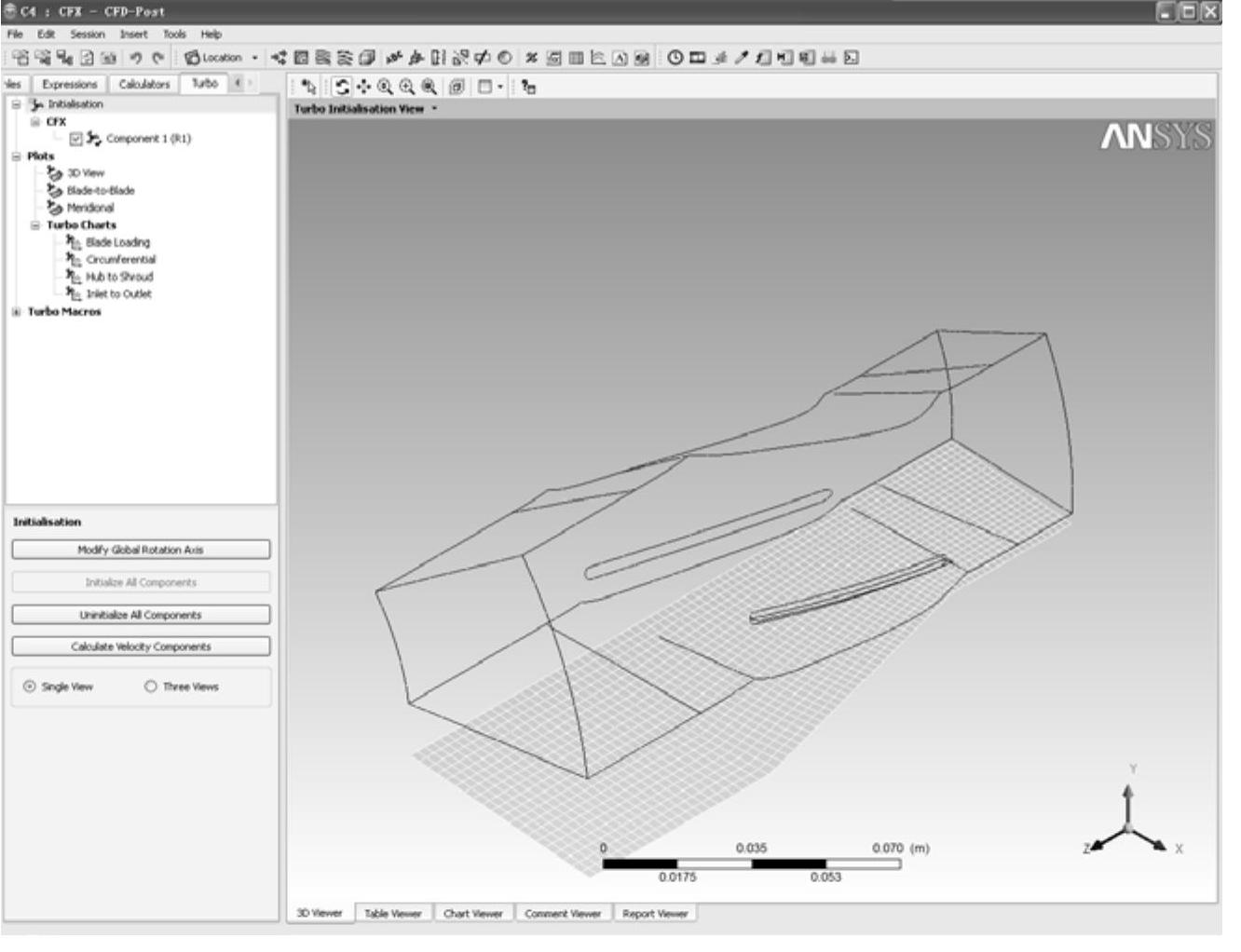1241x952 pixels.
Task: Insert Legend via toolbar icon
Action: pos(438,58)
